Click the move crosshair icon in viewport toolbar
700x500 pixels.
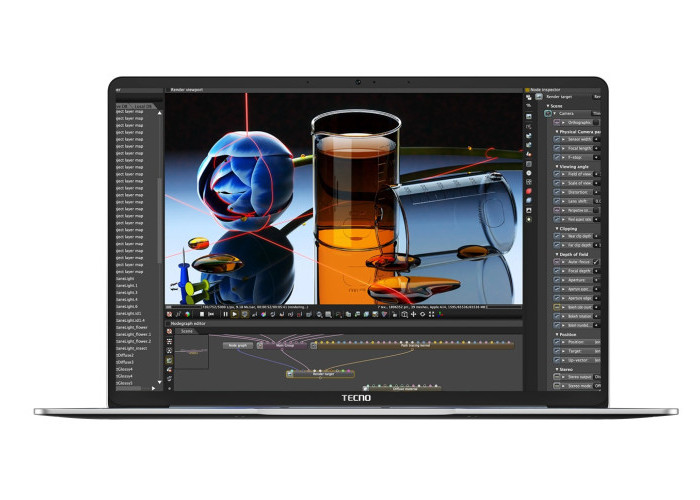click(413, 314)
